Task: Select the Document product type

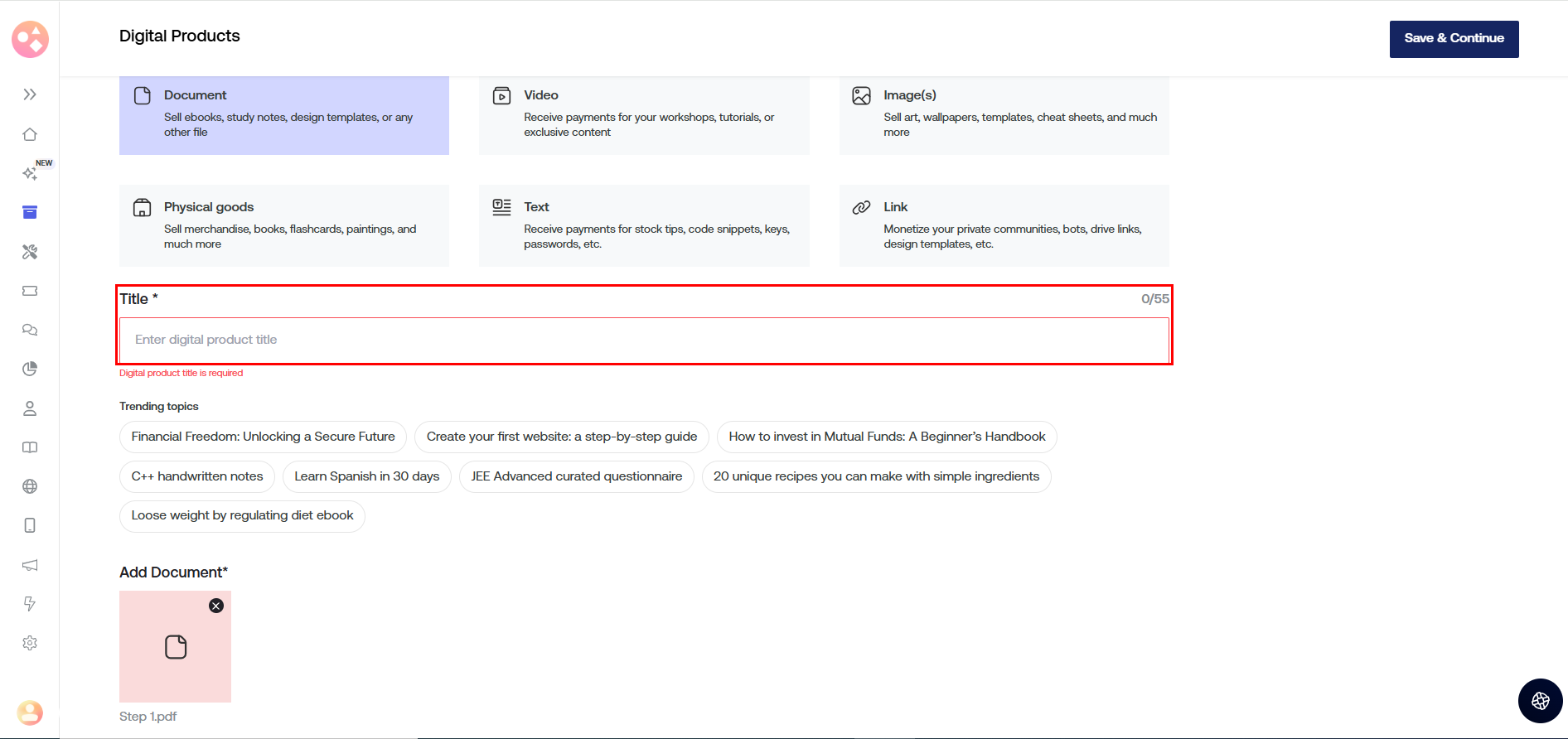Action: (x=284, y=115)
